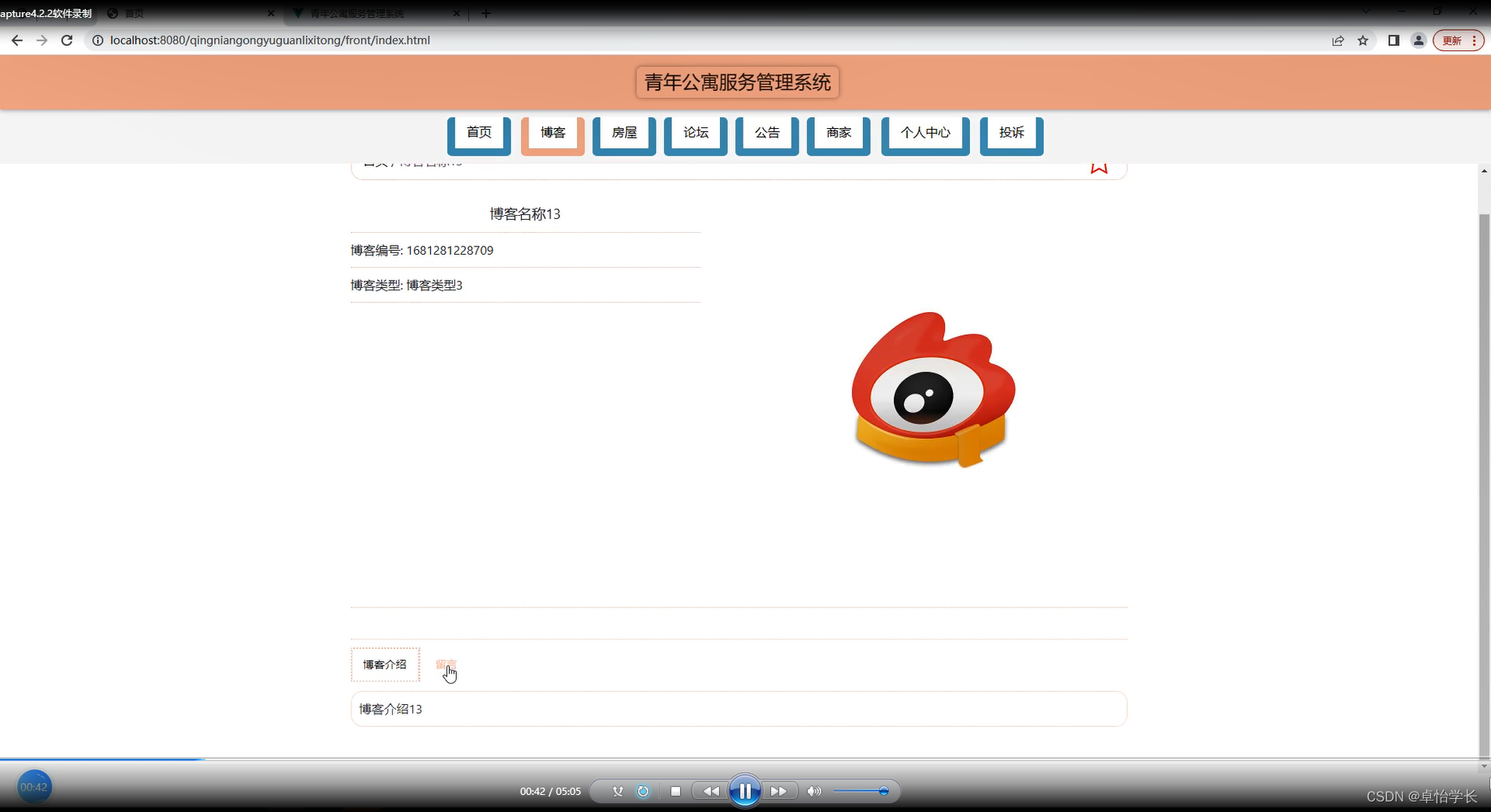Viewport: 1491px width, 812px height.
Task: Bookmark page with star icon
Action: click(1363, 41)
